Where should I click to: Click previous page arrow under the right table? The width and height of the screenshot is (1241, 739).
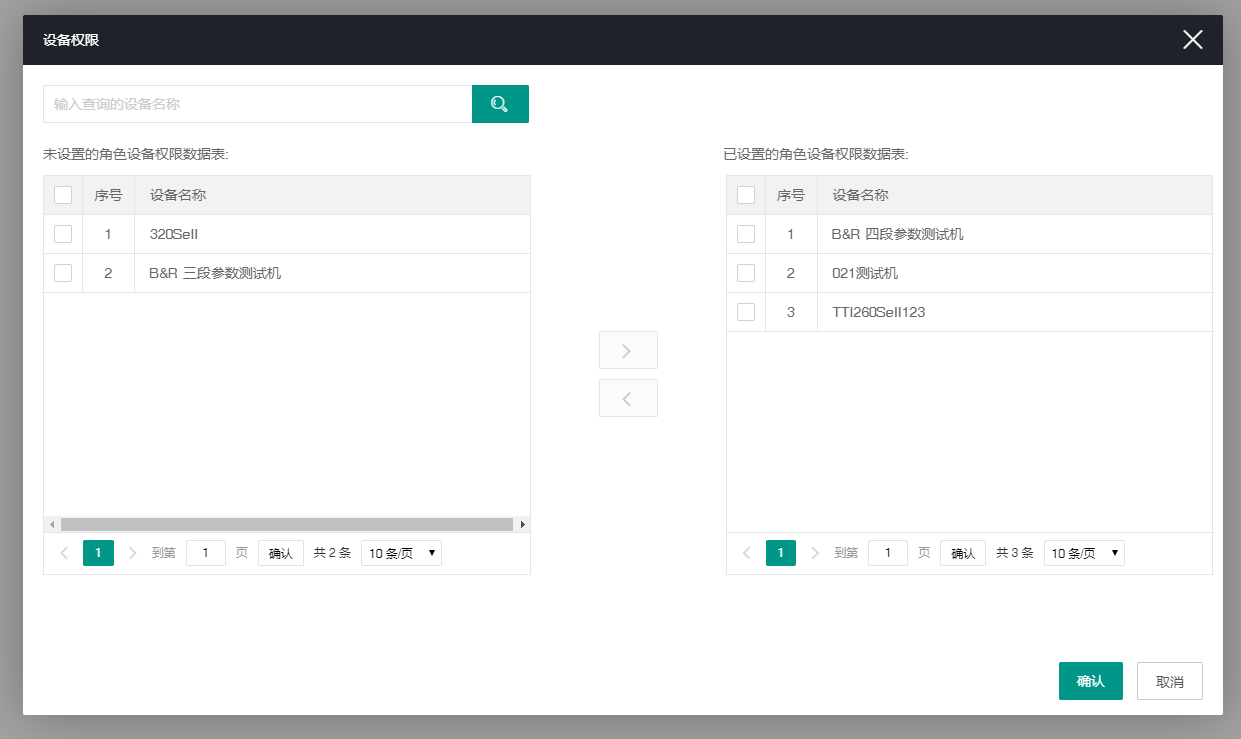[x=747, y=552]
